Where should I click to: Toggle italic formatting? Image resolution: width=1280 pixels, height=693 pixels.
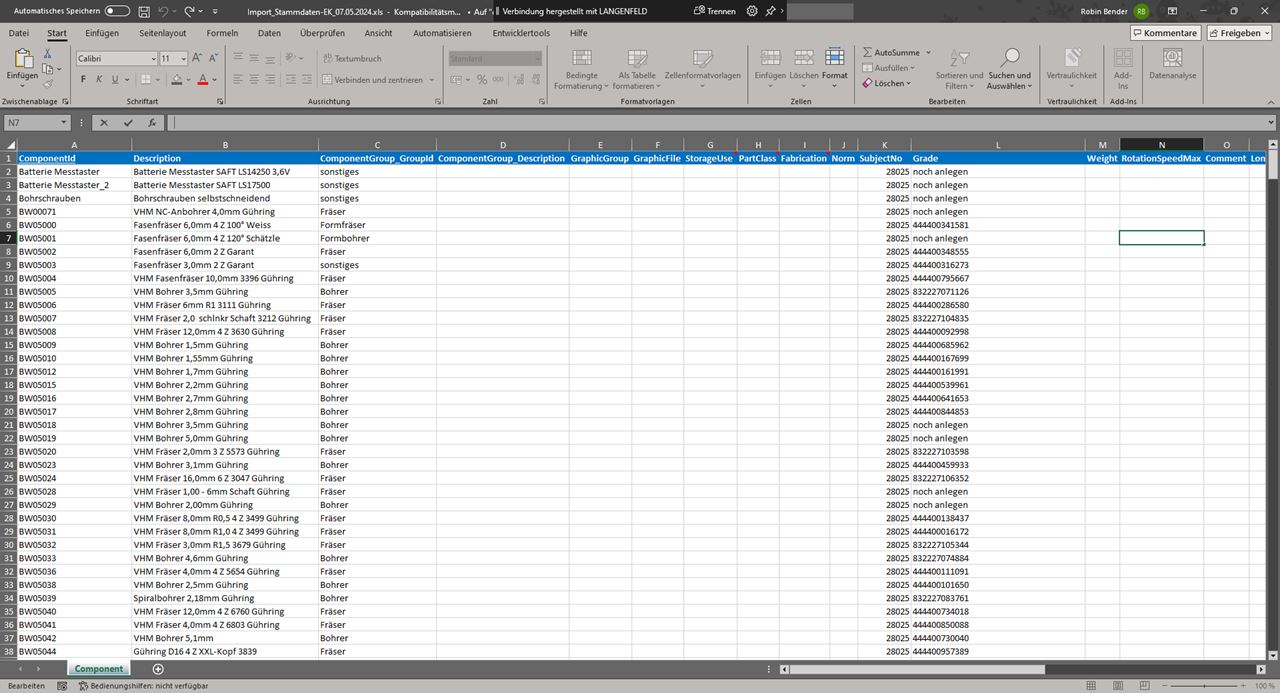point(100,78)
